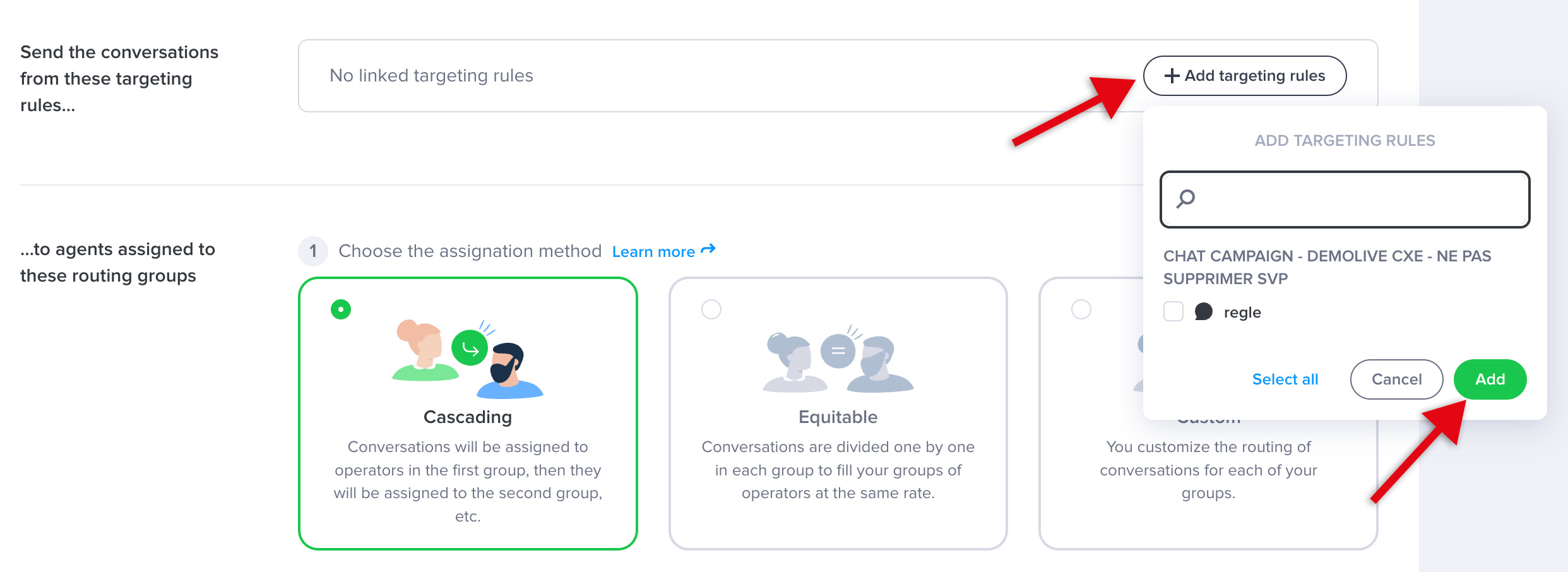This screenshot has width=1568, height=572.
Task: Click the targeting rules search field
Action: tap(1345, 200)
